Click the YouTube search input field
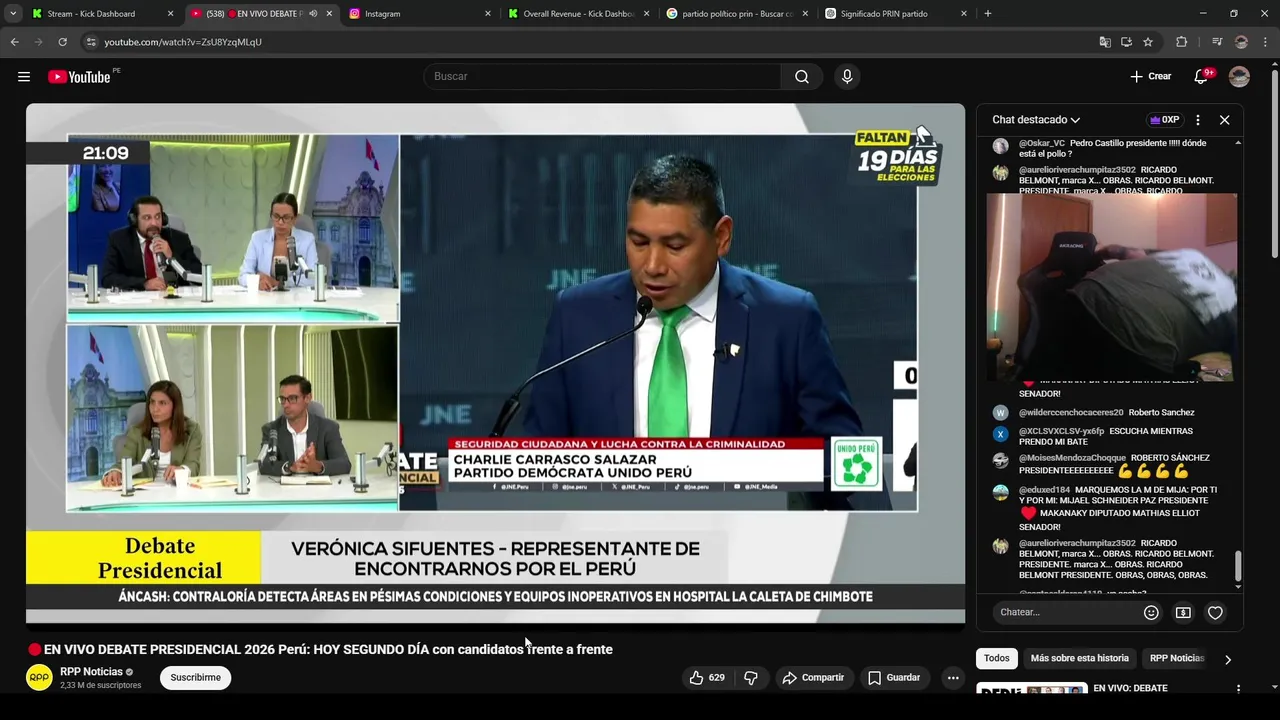 point(603,77)
